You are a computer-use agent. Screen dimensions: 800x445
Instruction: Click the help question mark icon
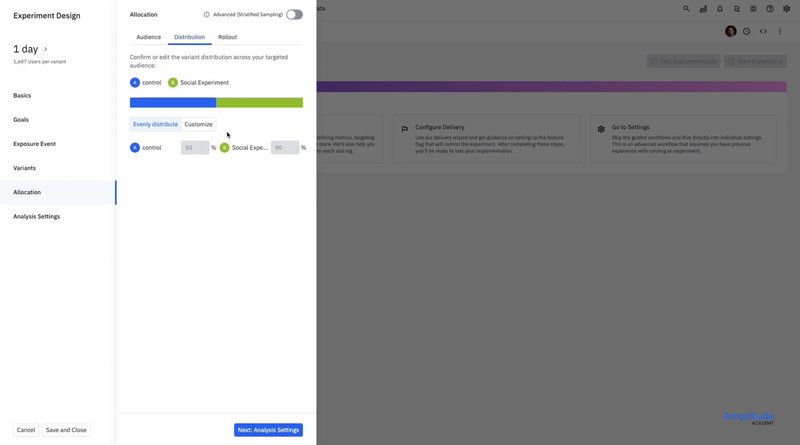tap(771, 8)
